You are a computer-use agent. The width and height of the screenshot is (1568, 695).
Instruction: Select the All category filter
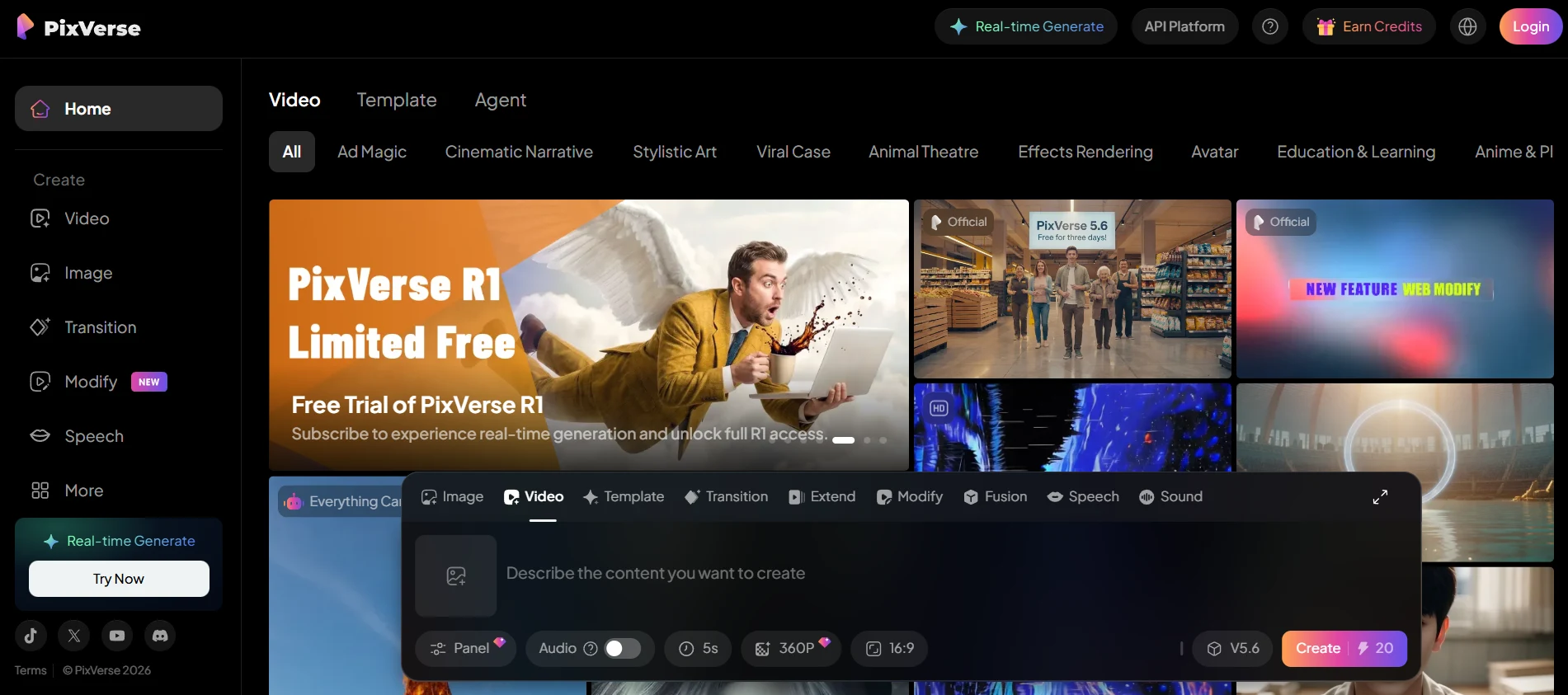click(x=292, y=152)
